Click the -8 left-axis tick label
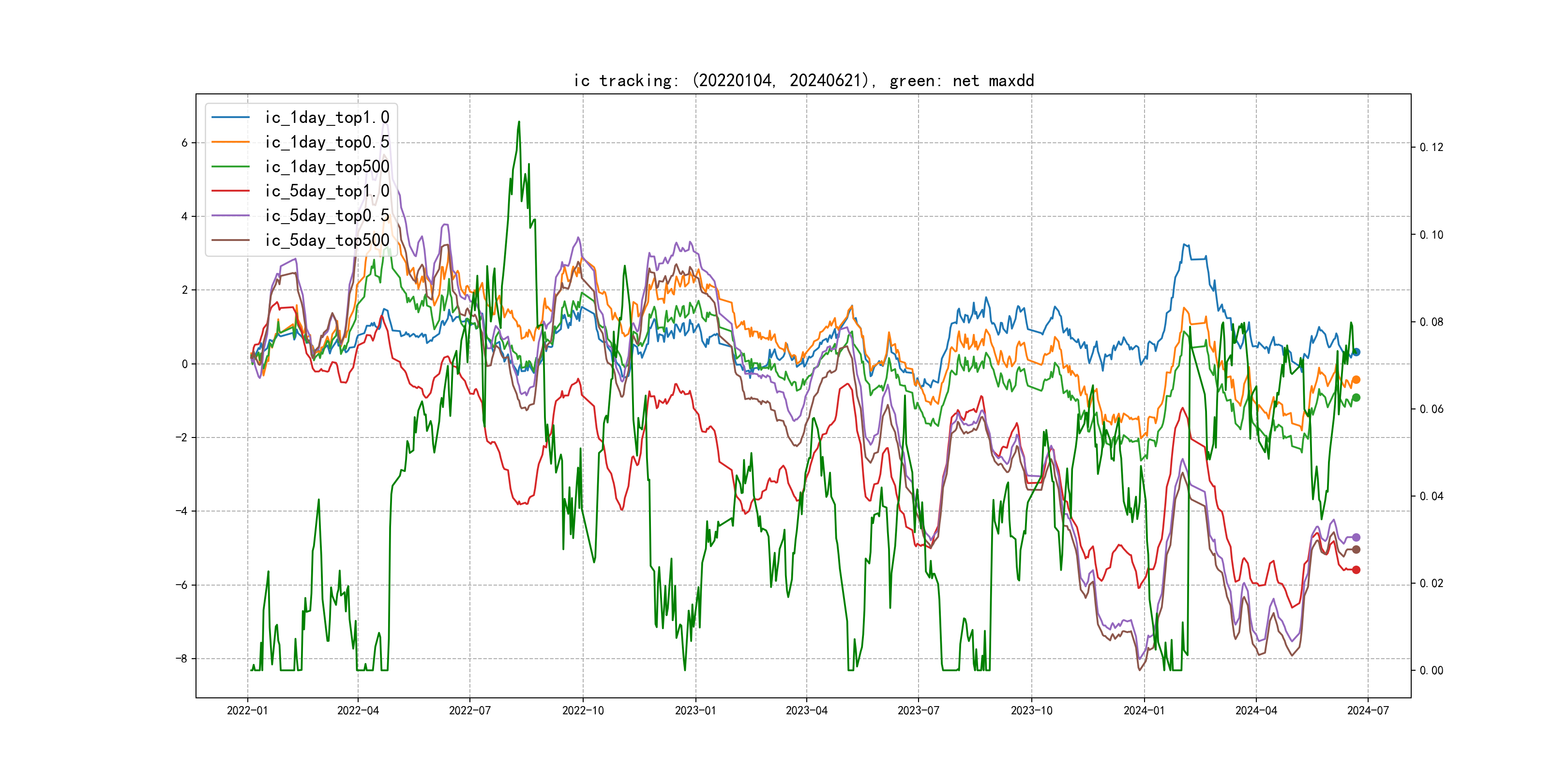The height and width of the screenshot is (784, 1568). tap(181, 659)
